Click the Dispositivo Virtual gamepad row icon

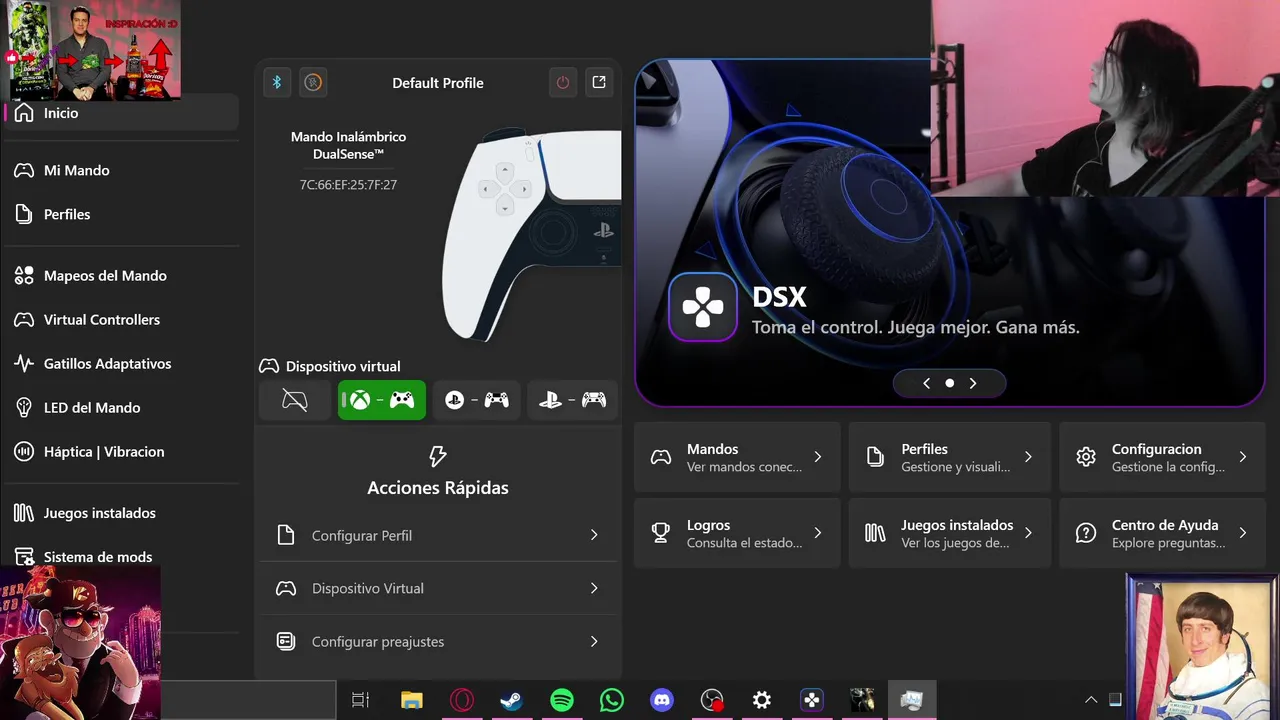(x=286, y=588)
